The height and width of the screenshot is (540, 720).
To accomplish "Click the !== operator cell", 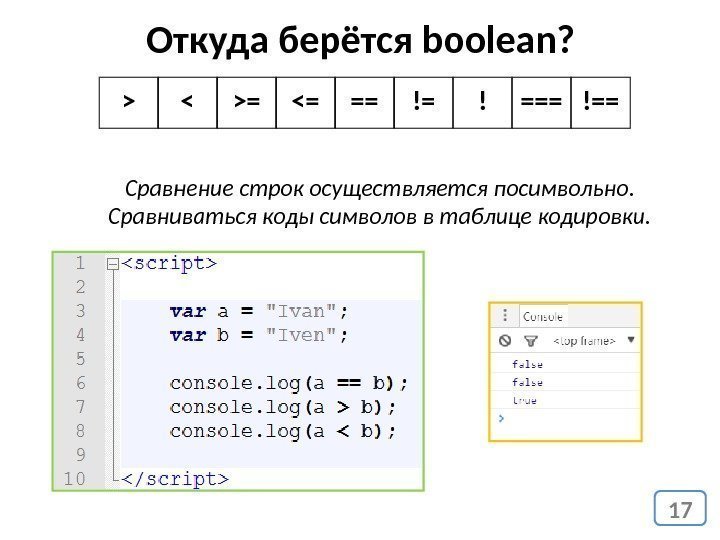I will pos(601,102).
